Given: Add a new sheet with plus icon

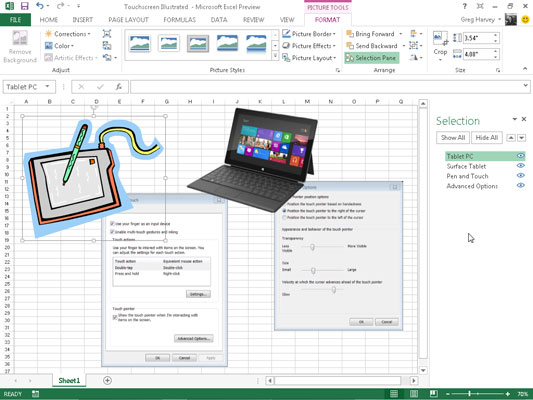Looking at the screenshot, I should [107, 380].
